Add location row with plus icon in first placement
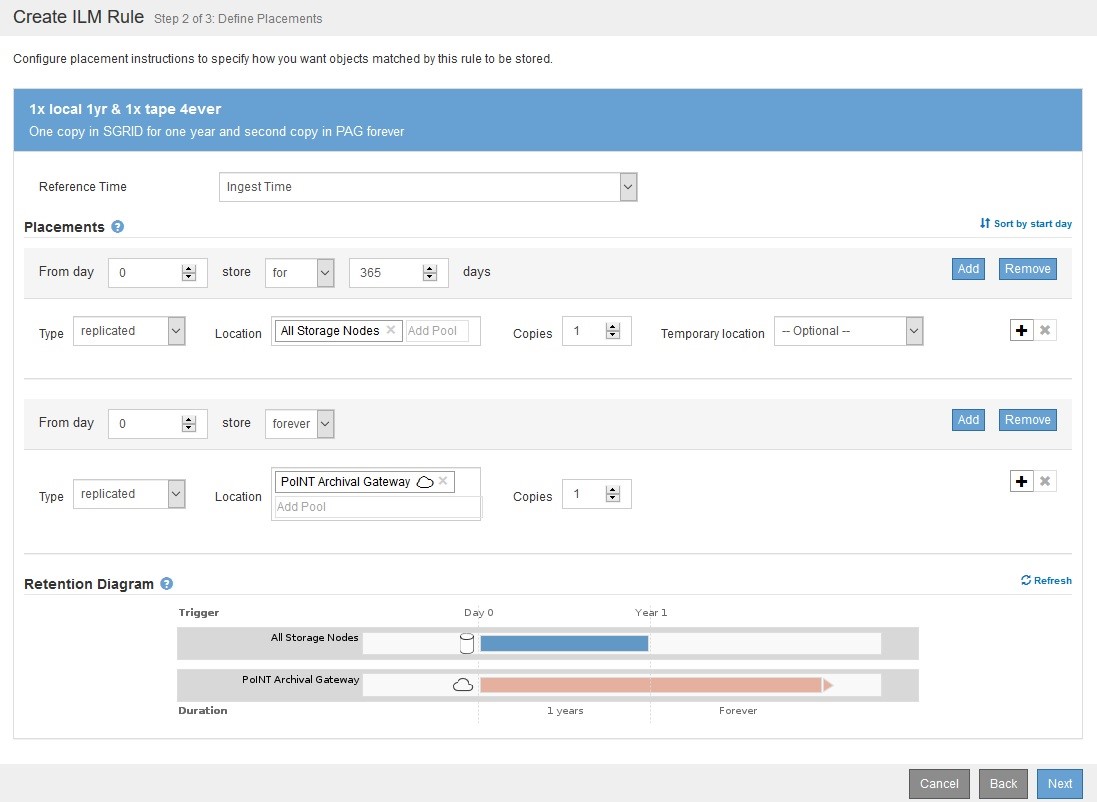The height and width of the screenshot is (802, 1097). 1021,330
